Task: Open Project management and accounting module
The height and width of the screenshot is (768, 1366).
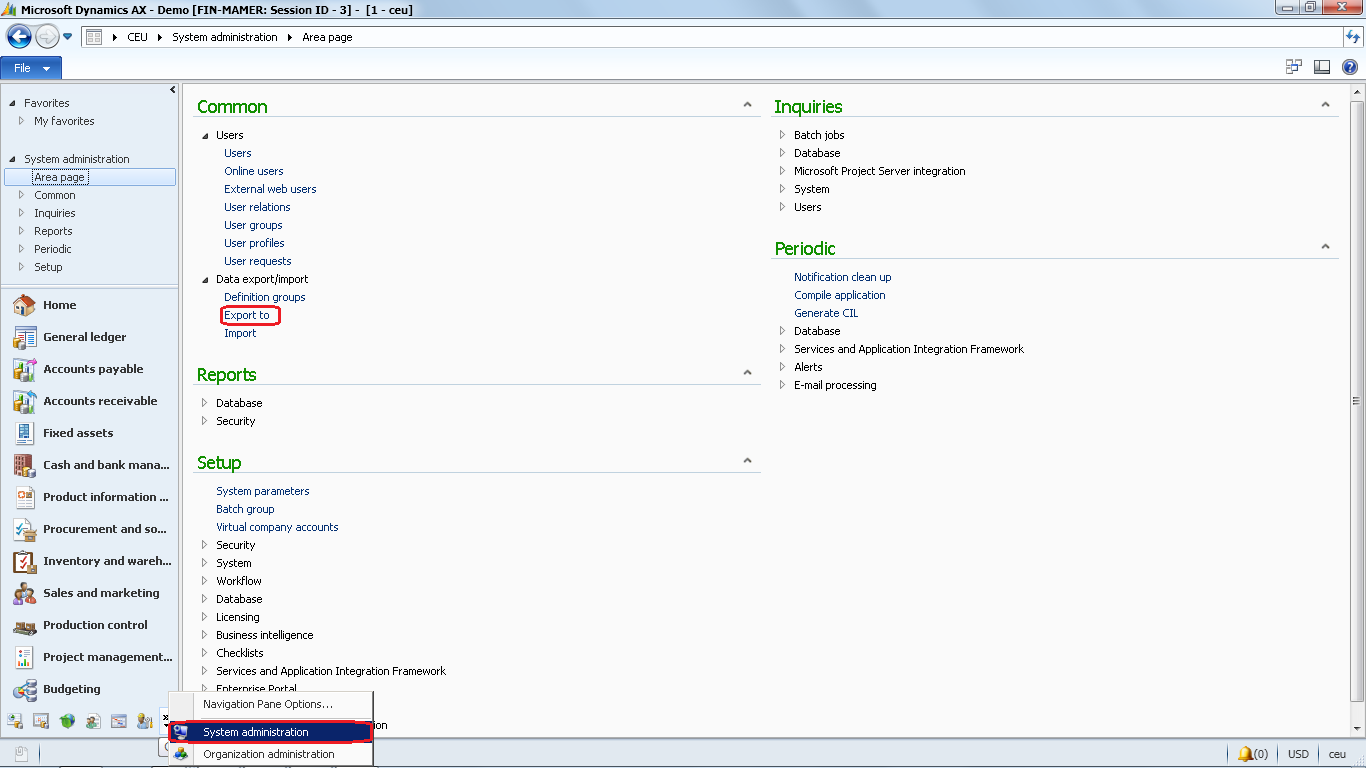Action: coord(90,657)
